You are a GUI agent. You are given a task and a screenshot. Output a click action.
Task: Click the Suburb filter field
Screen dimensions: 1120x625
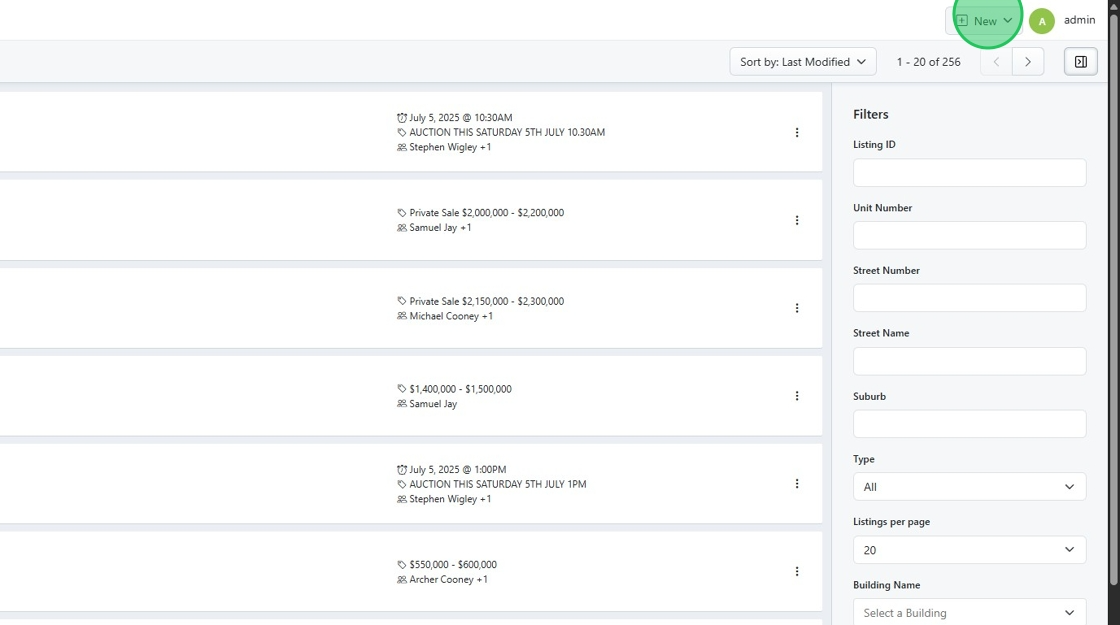coord(969,424)
